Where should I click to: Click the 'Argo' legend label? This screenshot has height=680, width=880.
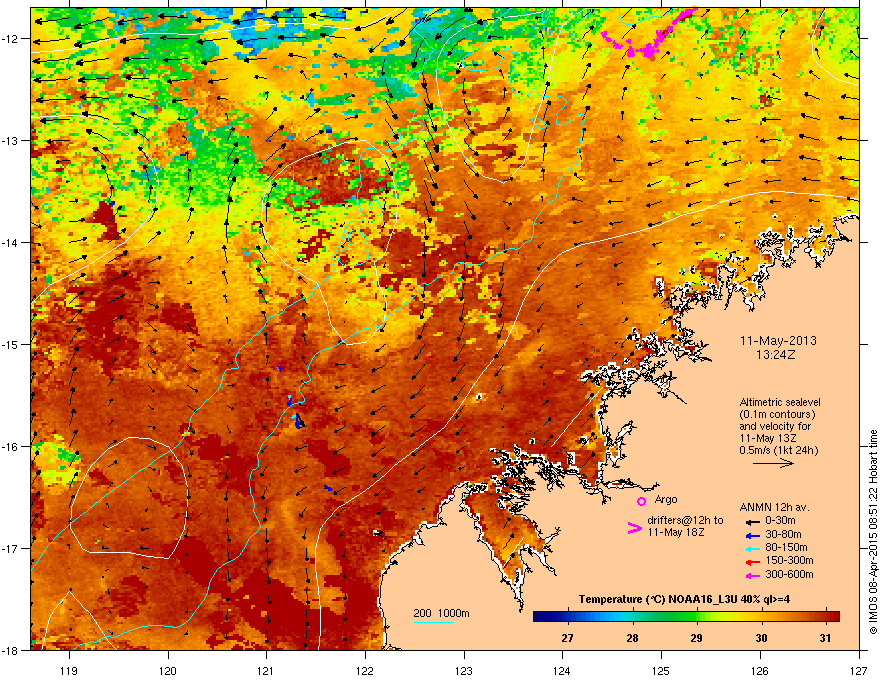point(666,499)
